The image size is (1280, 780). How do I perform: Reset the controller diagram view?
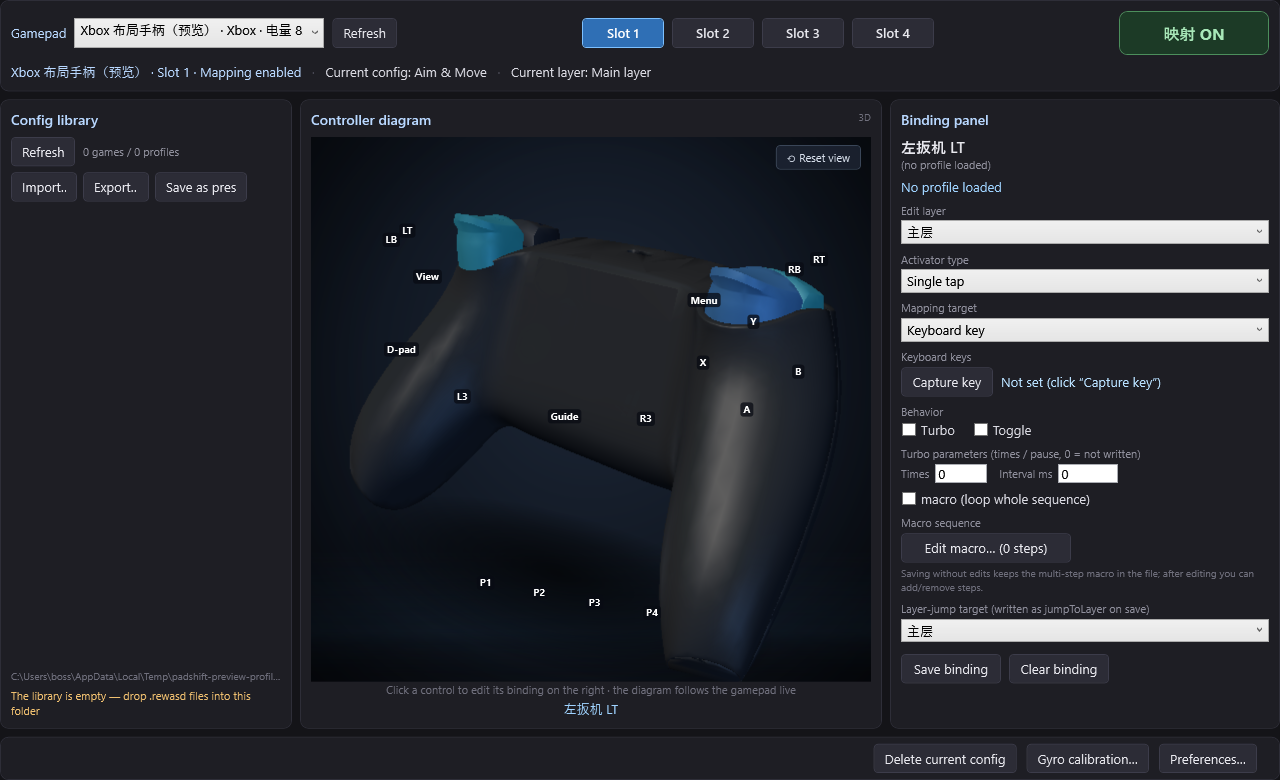[818, 158]
